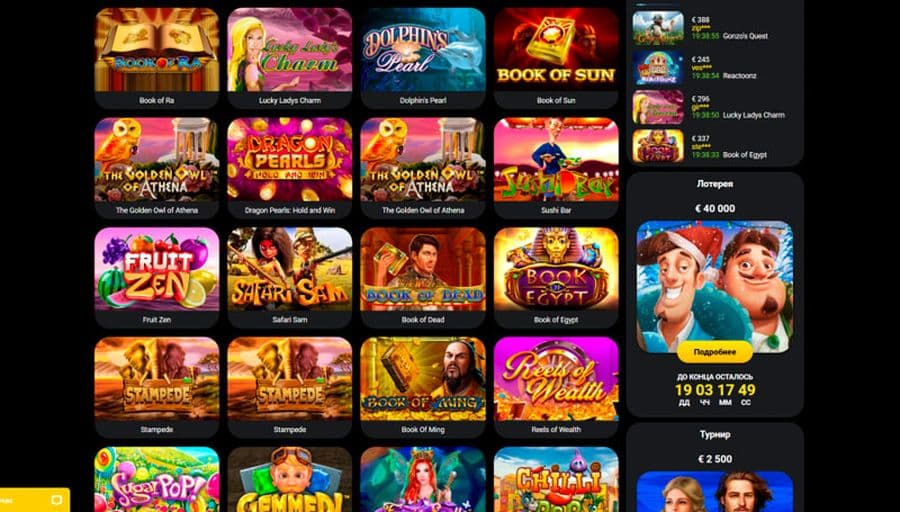Viewport: 900px width, 512px height.
Task: Select Reactoonz thumbnail in winners list
Action: click(658, 68)
